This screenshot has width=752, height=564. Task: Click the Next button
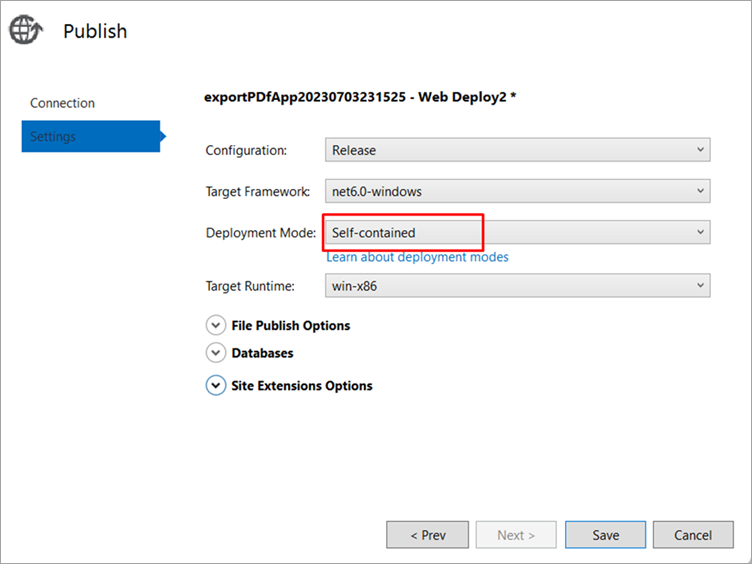516,535
